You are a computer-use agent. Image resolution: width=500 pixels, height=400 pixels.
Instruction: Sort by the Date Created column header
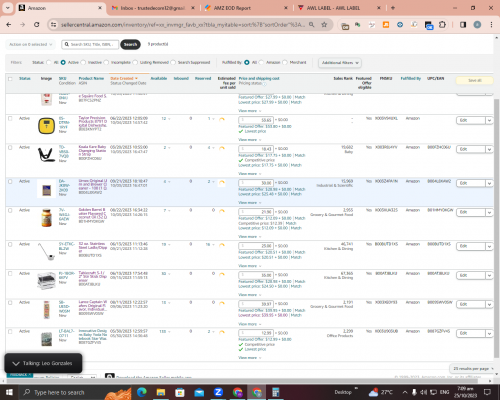(x=124, y=78)
